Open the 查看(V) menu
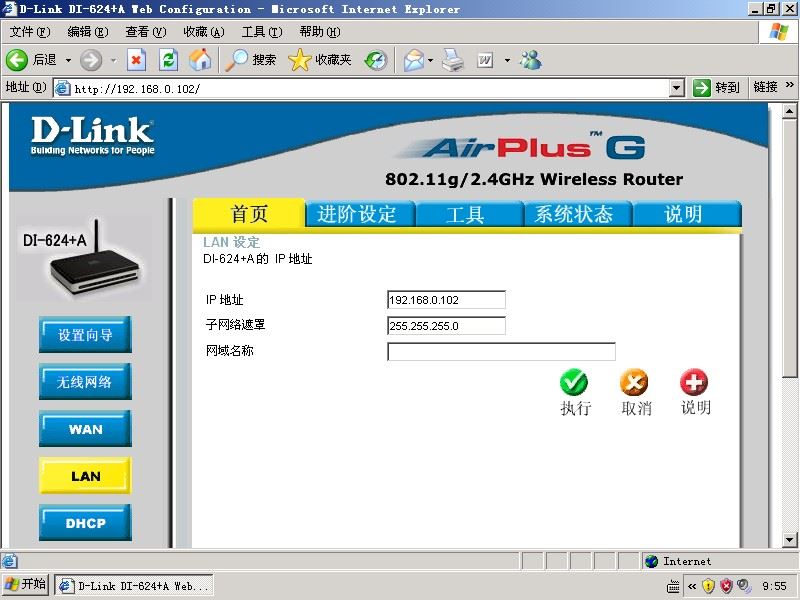This screenshot has width=800, height=600. click(x=146, y=32)
